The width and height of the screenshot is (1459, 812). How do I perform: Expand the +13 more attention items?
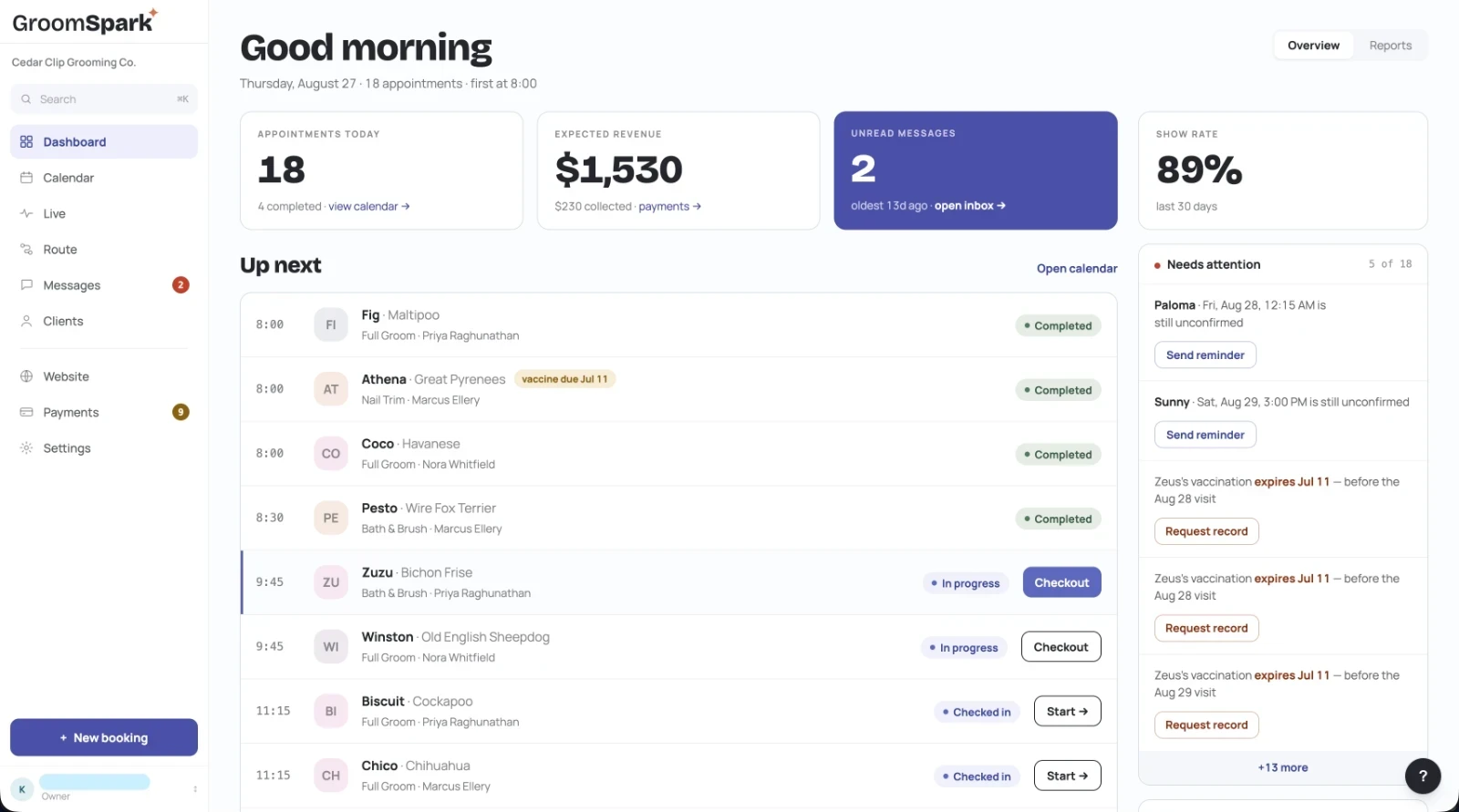tap(1282, 767)
